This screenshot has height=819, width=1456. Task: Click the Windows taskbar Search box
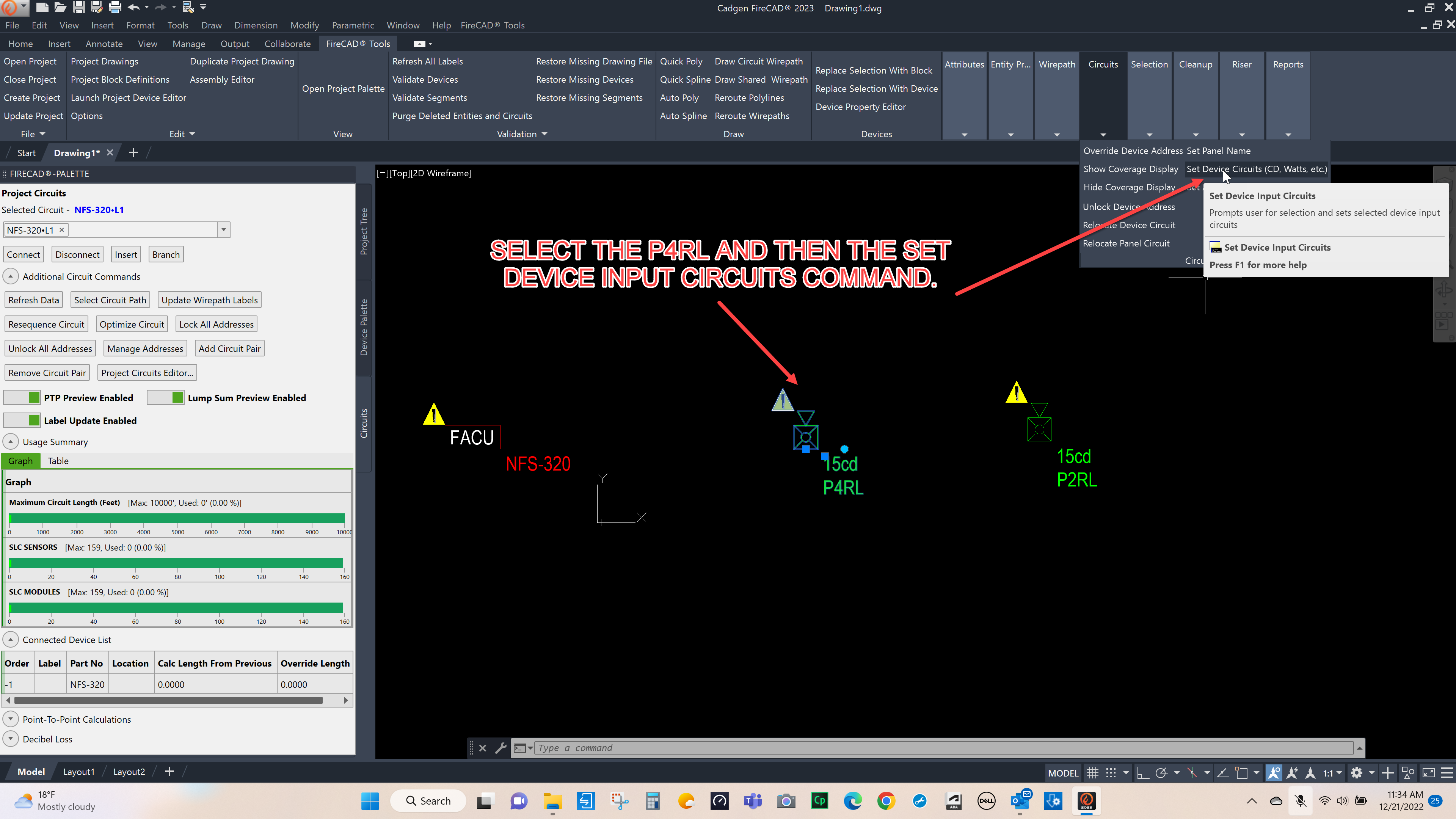pos(428,800)
